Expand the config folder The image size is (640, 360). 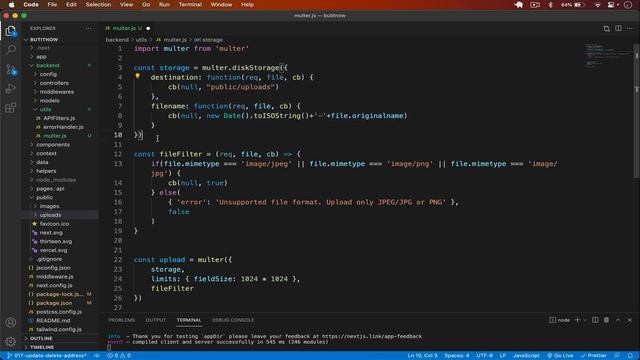coord(48,74)
